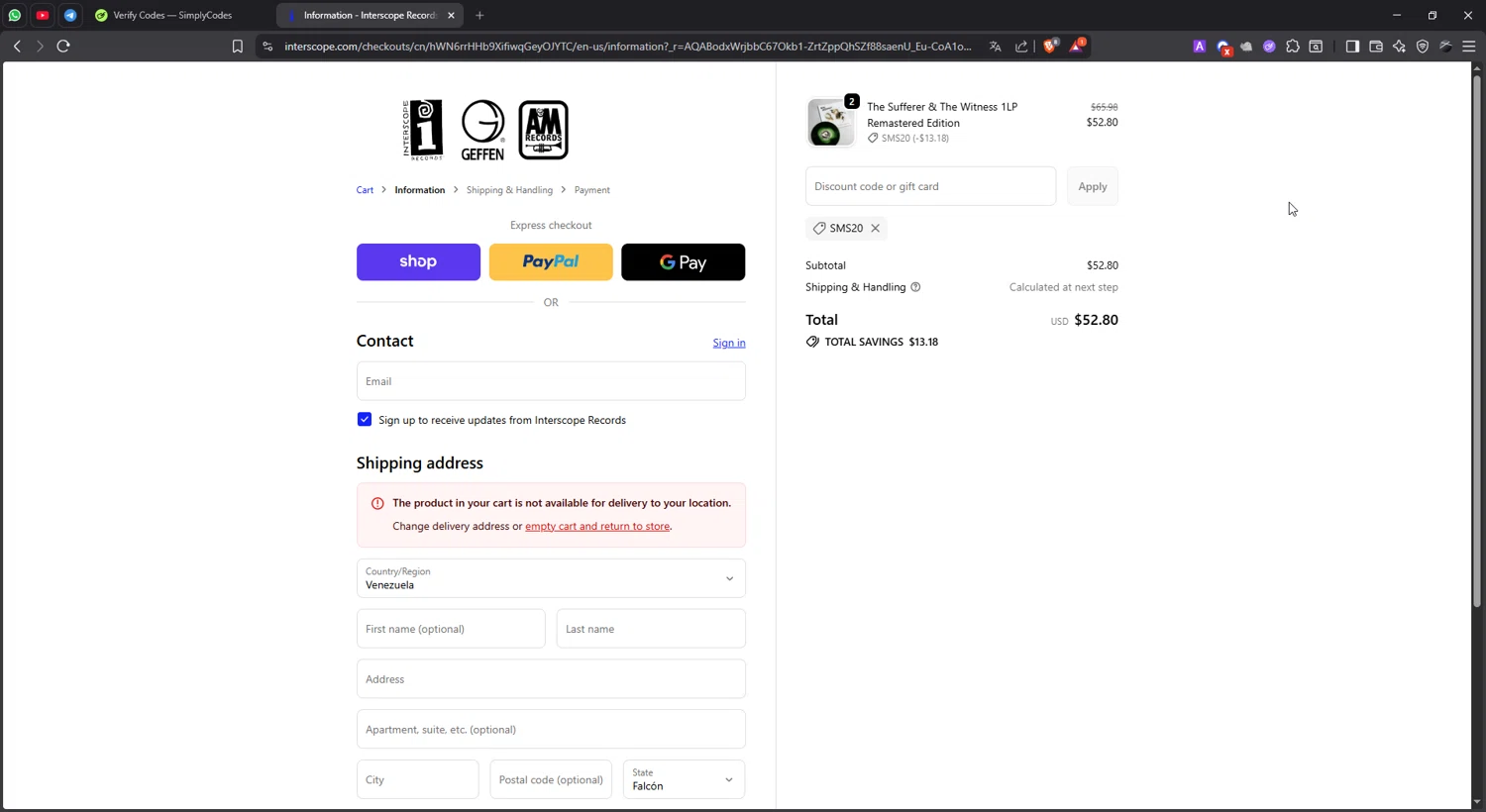Focus the City field
The image size is (1486, 812).
418,779
